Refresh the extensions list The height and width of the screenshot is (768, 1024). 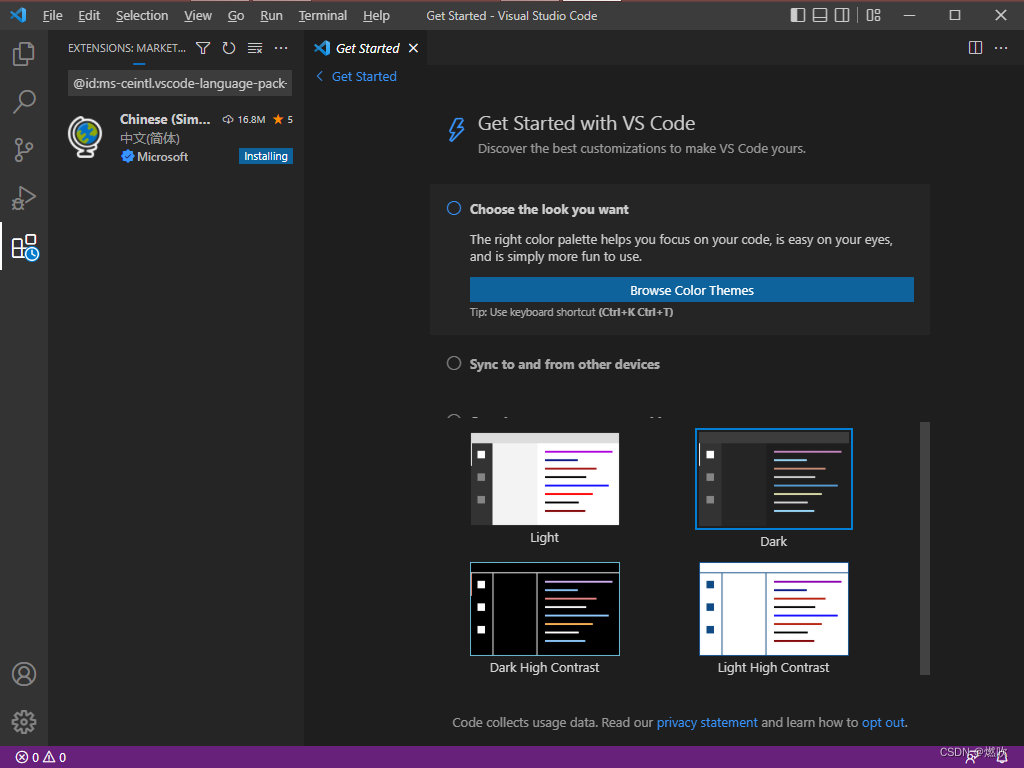(x=229, y=48)
